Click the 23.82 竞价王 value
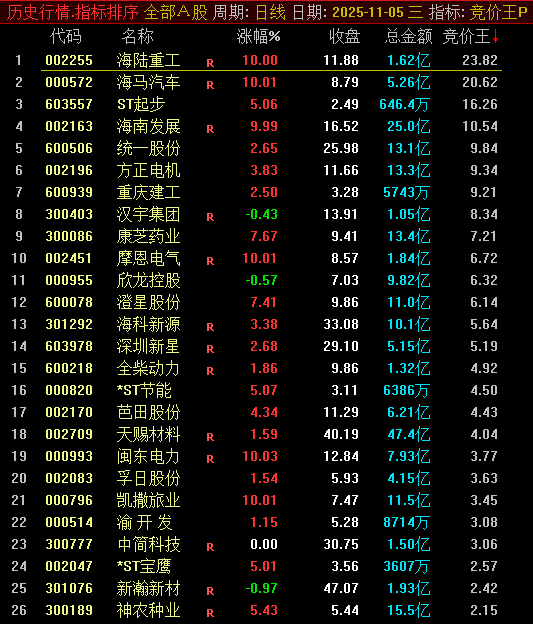The width and height of the screenshot is (533, 624). point(480,60)
